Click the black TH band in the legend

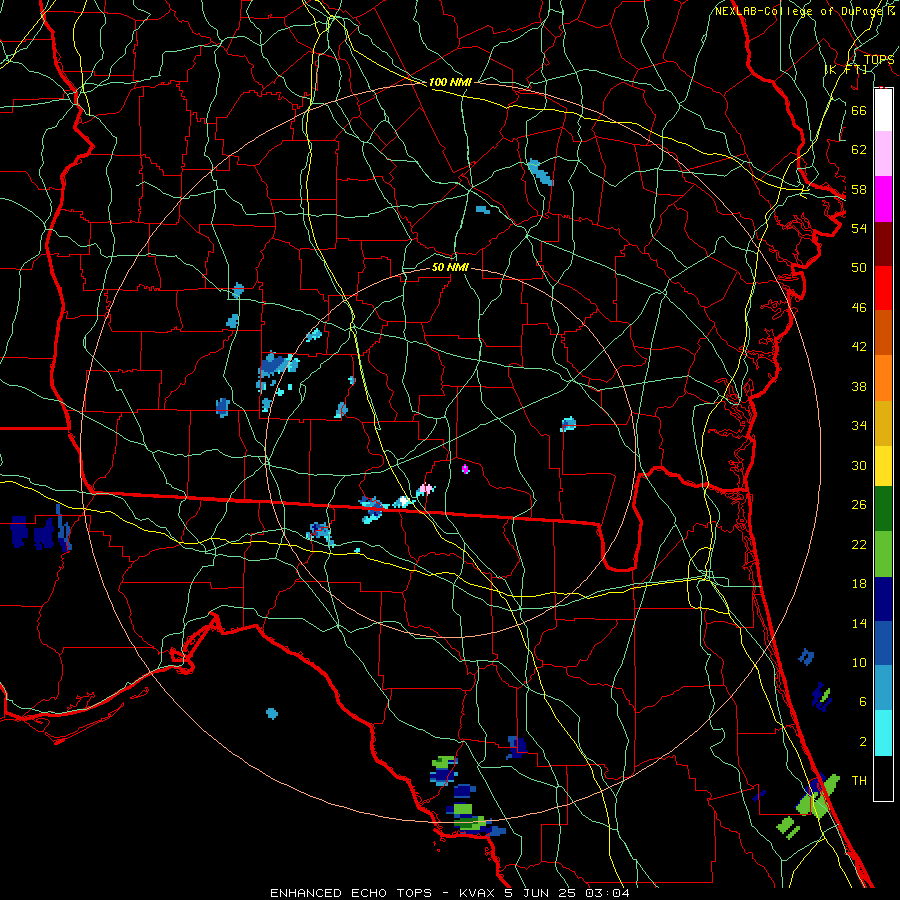(883, 778)
